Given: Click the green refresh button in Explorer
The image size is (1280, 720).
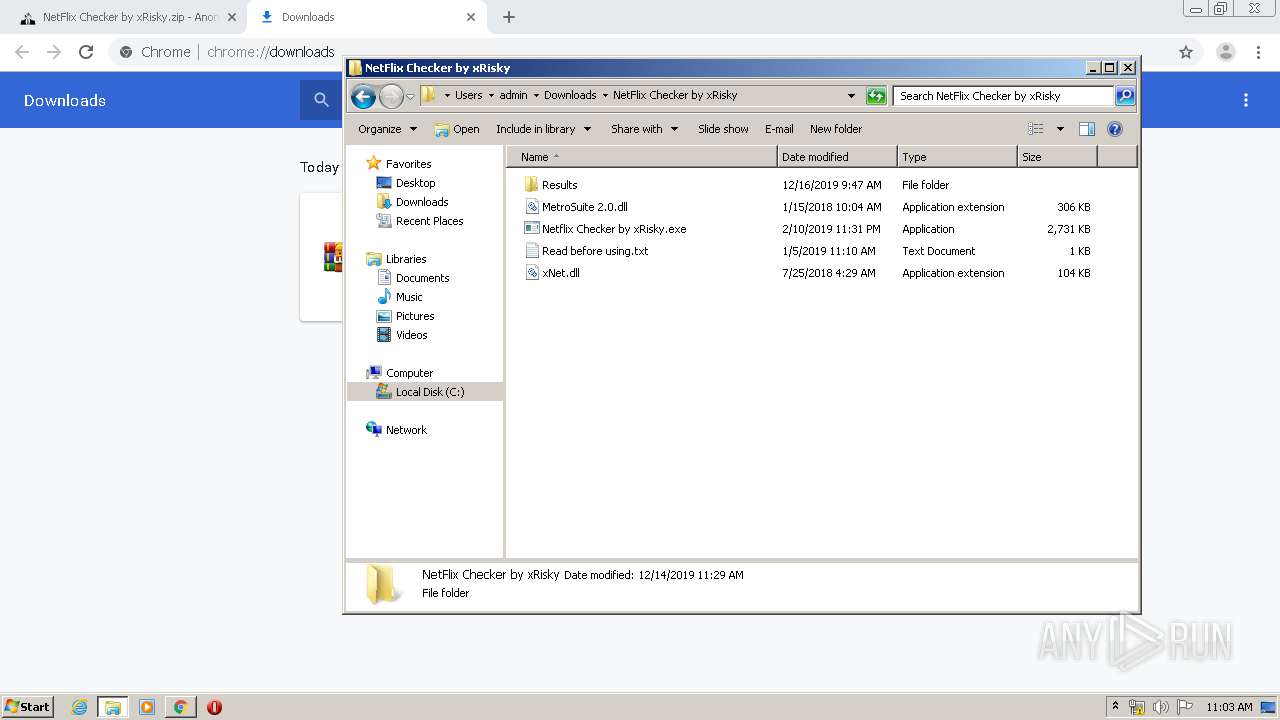Looking at the screenshot, I should coord(876,96).
